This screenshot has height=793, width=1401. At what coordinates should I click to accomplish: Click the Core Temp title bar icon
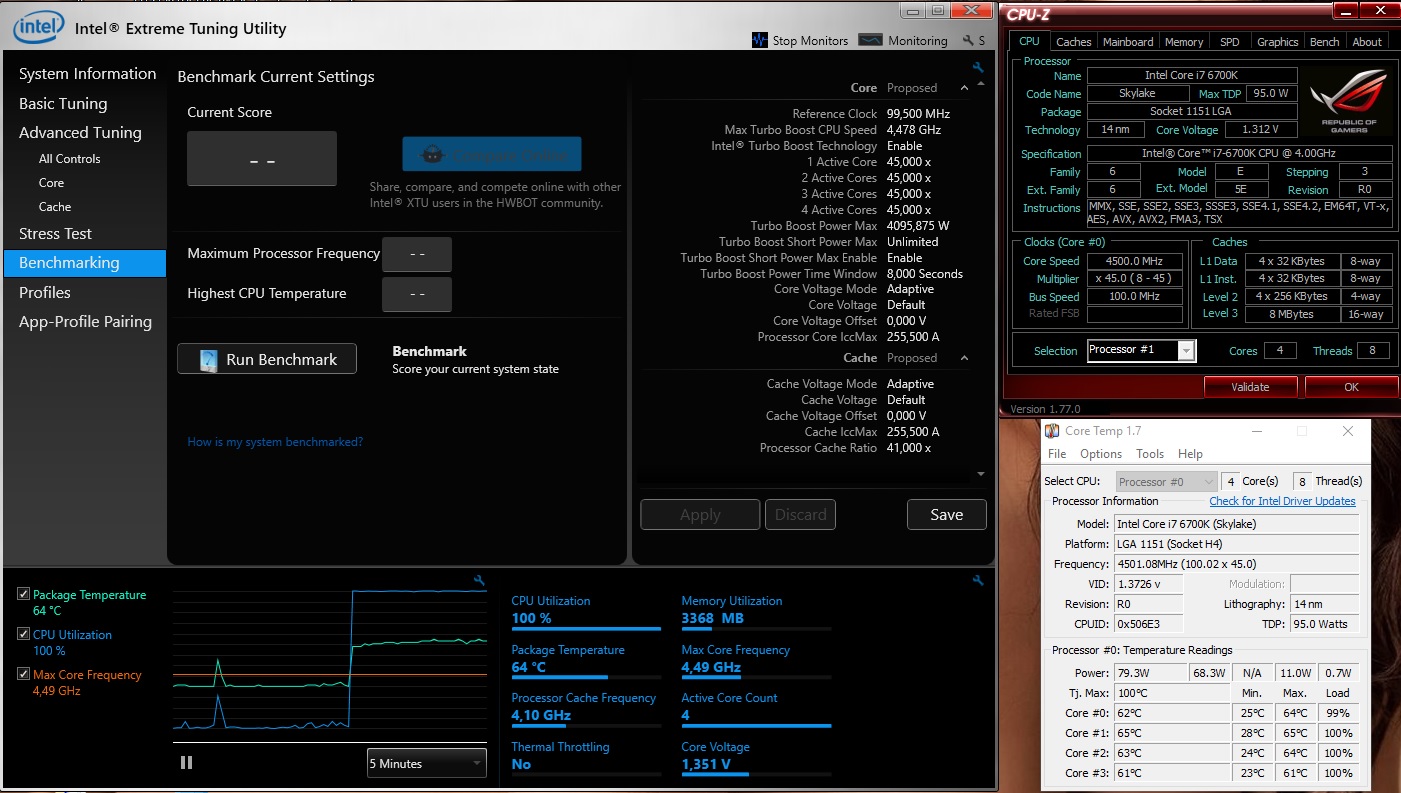click(1052, 431)
